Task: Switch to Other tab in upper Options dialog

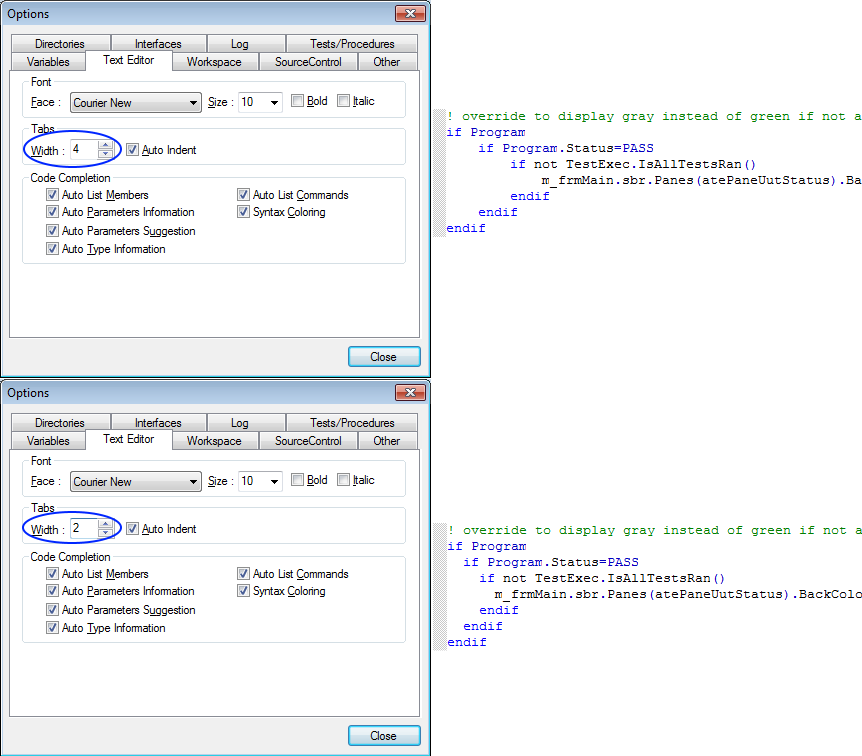Action: pos(386,62)
